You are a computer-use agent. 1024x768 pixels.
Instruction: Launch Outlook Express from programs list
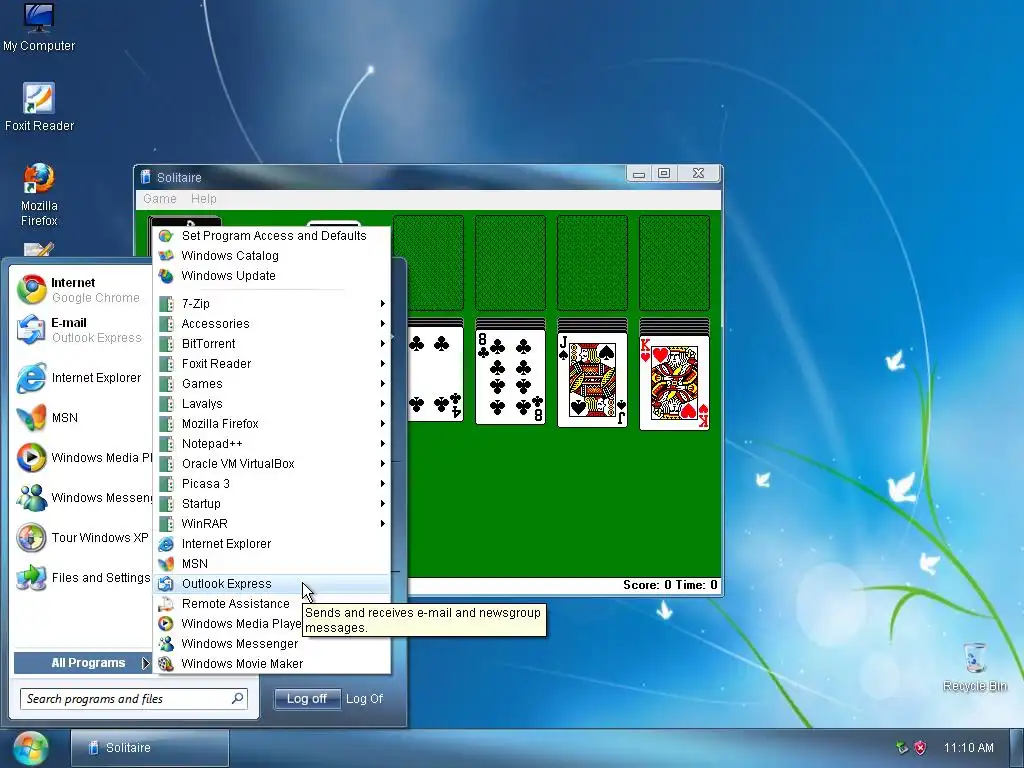pos(272,584)
